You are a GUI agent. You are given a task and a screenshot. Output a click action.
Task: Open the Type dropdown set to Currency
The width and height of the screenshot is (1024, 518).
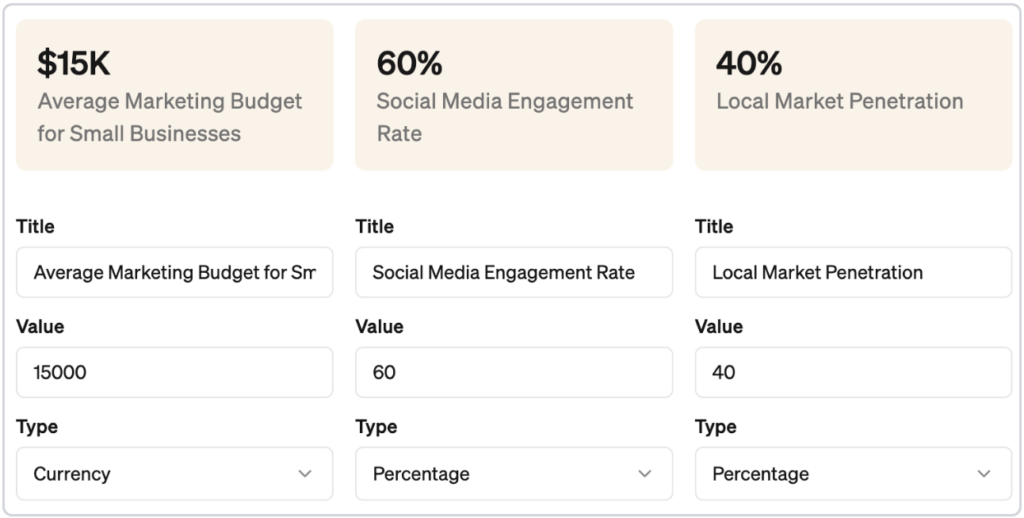(174, 474)
